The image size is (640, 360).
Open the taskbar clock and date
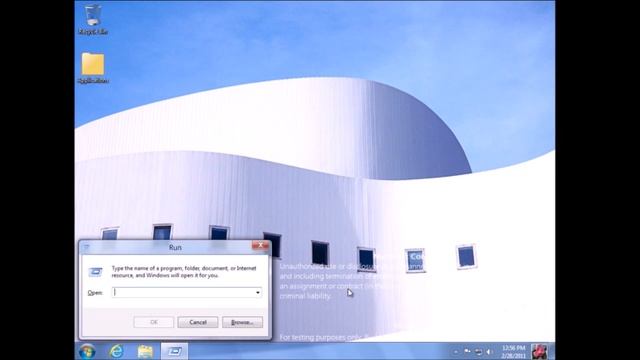pyautogui.click(x=513, y=351)
